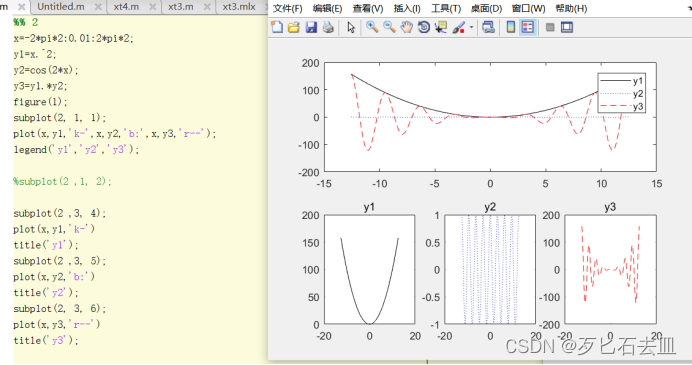Screen dimensions: 692x365
Task: Activate the Zoom Out magnifier tool
Action: [x=389, y=27]
